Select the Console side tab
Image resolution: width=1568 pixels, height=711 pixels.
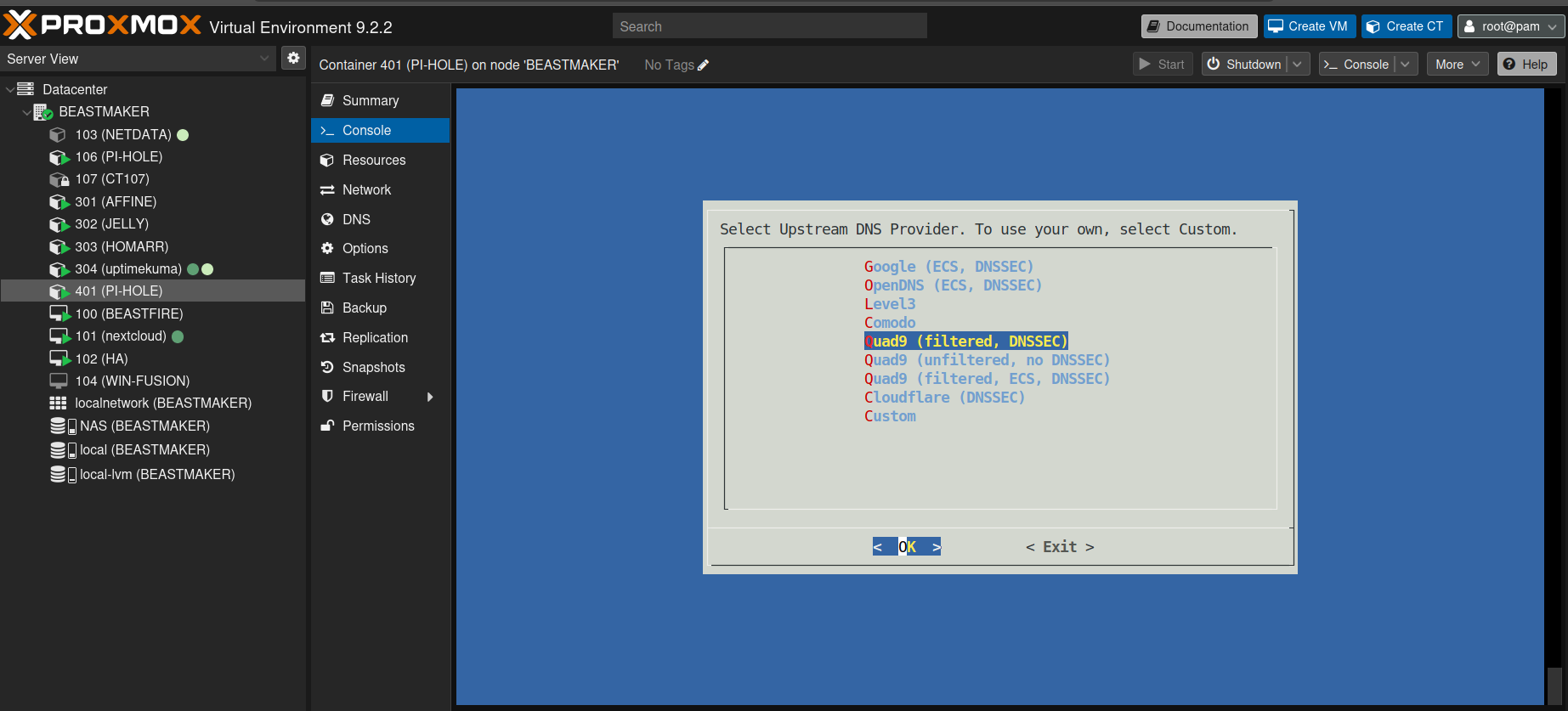pyautogui.click(x=380, y=130)
